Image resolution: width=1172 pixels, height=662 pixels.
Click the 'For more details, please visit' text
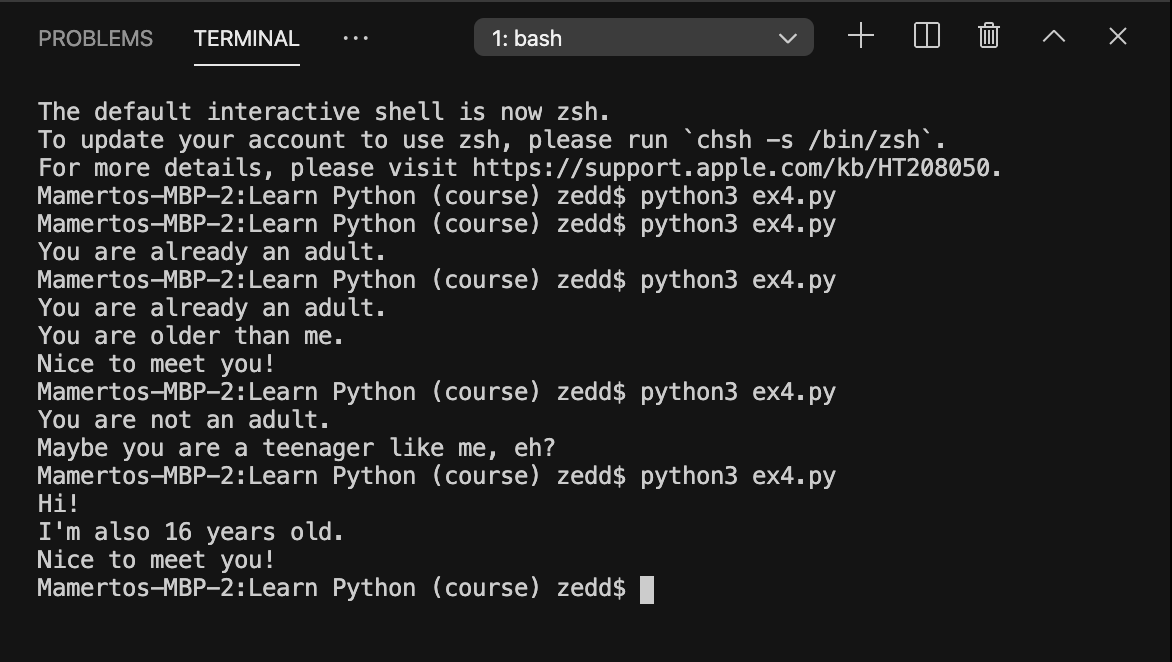[250, 168]
